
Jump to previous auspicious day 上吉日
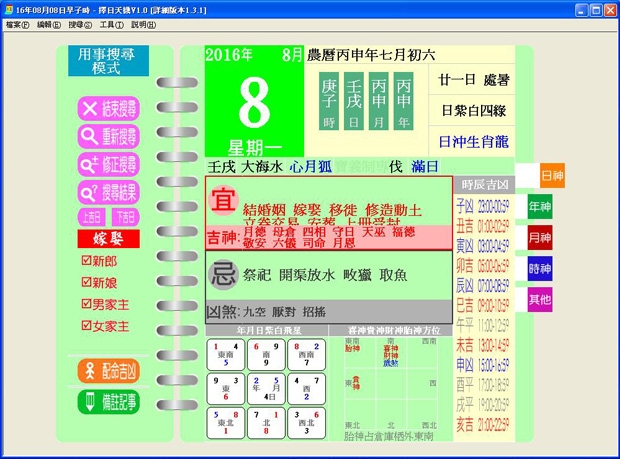(x=91, y=216)
